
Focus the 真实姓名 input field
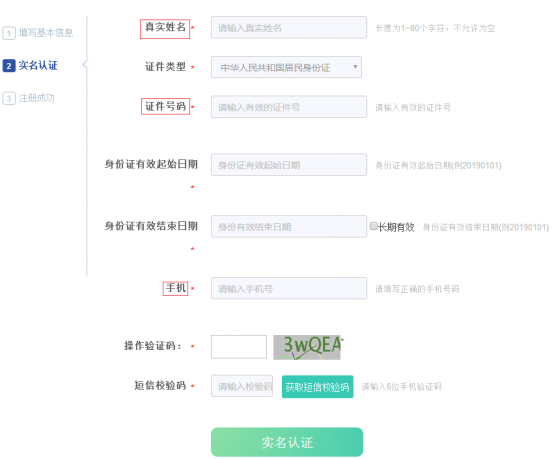(289, 27)
